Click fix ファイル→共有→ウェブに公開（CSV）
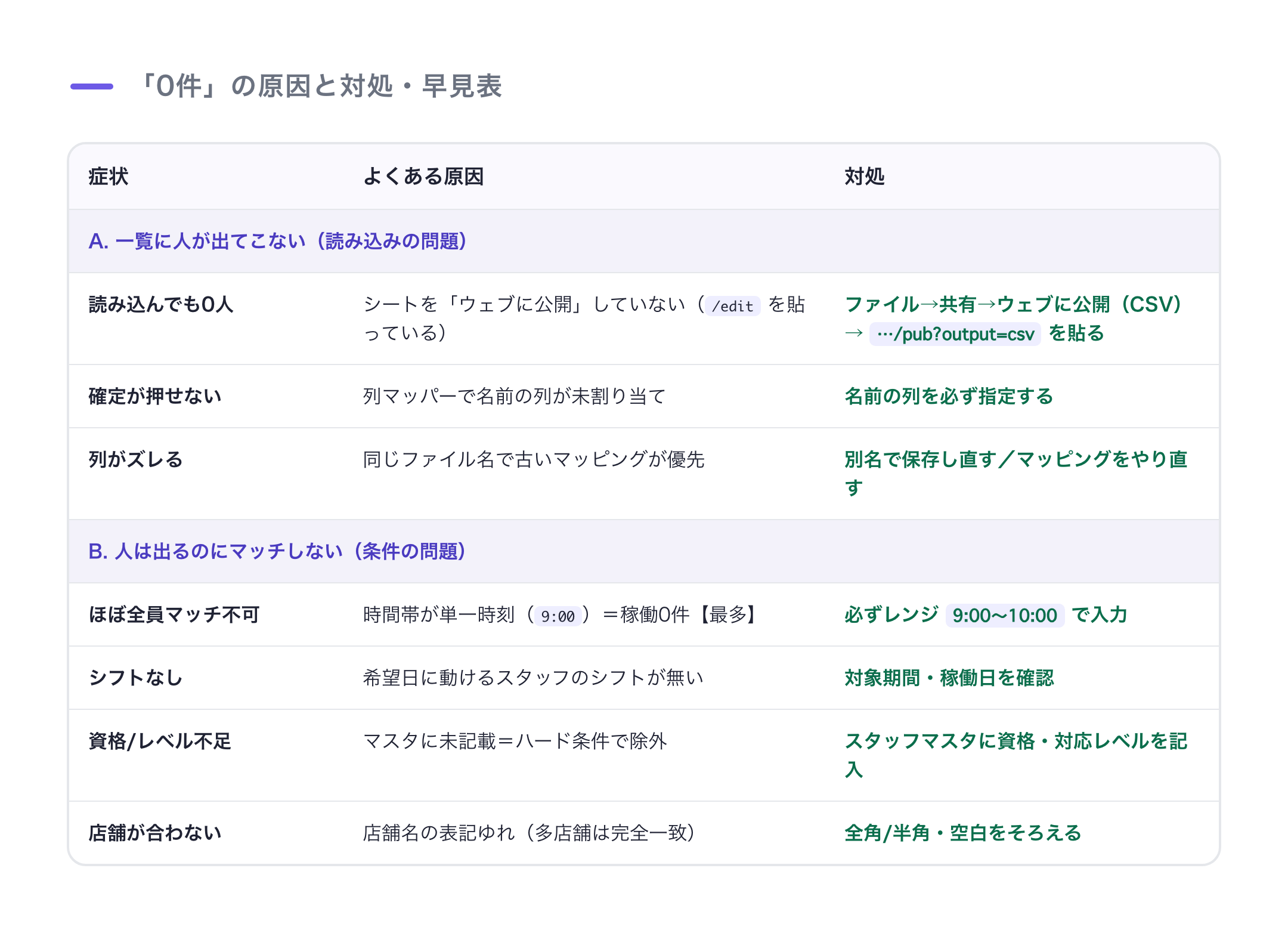This screenshot has width=1288, height=933. pyautogui.click(x=1014, y=305)
